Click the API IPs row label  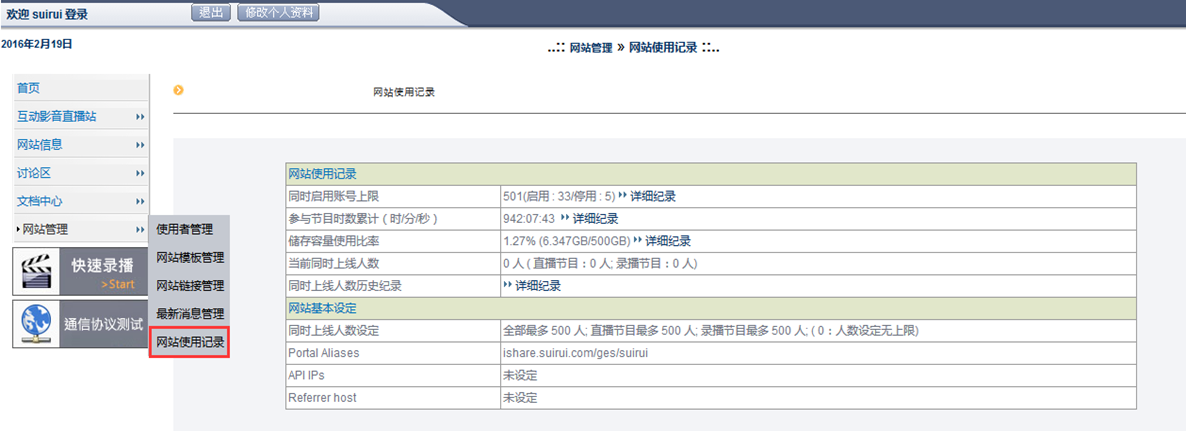click(x=307, y=375)
